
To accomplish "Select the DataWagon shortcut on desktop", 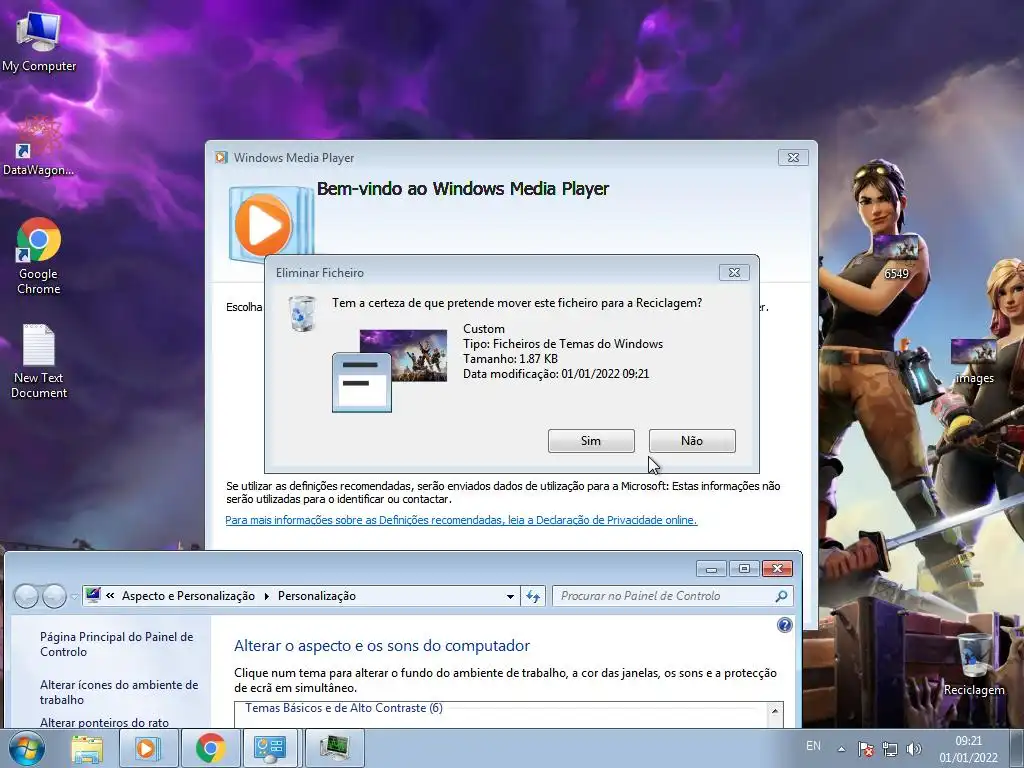I will (x=38, y=146).
